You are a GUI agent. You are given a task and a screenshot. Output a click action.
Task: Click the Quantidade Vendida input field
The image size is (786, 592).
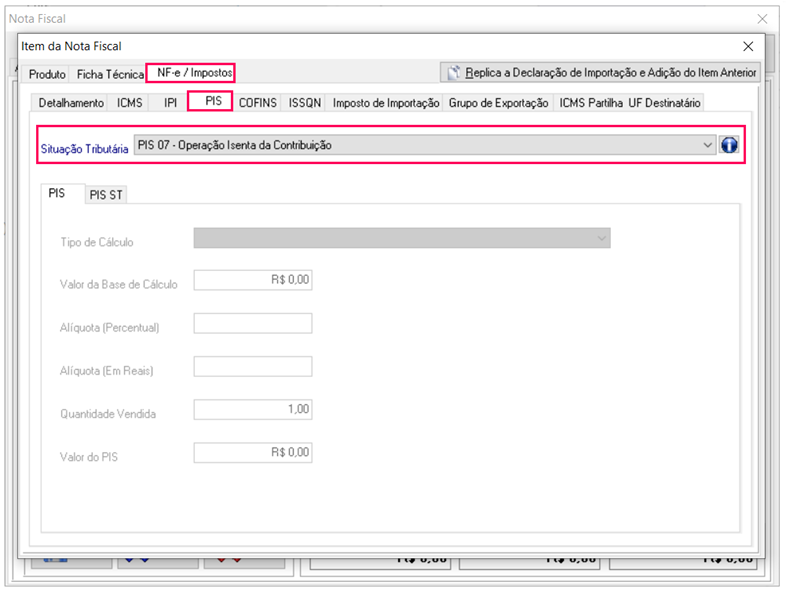(252, 410)
